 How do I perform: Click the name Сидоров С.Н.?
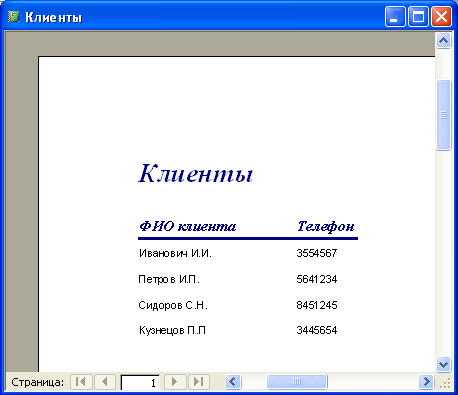click(173, 305)
